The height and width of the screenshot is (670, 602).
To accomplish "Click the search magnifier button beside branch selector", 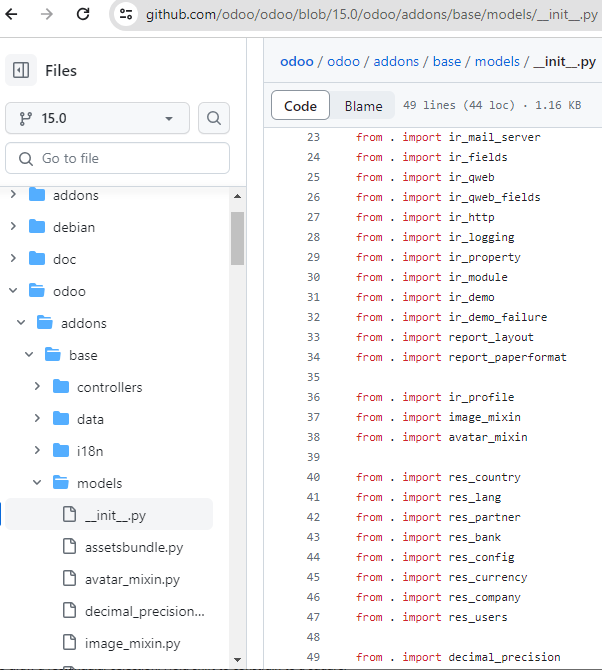I will click(x=214, y=118).
